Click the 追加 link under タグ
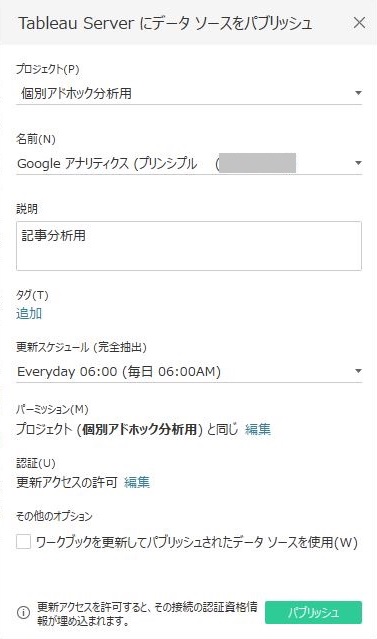 [x=29, y=313]
